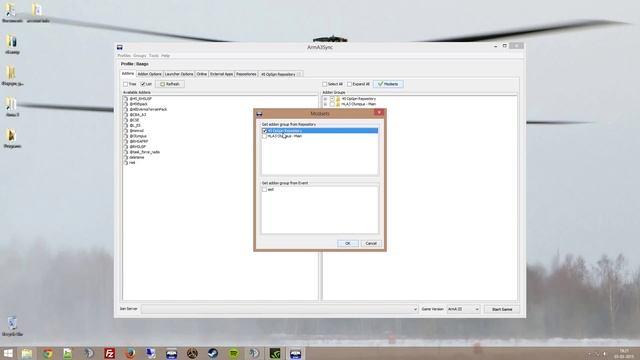Viewport: 640px width, 360px height.
Task: Switch to the Launcher Options tab
Action: point(179,74)
